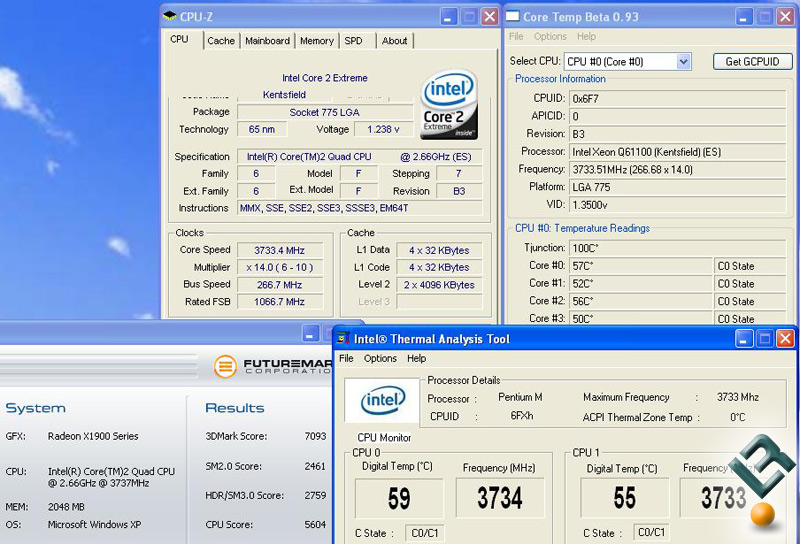The image size is (800, 544).
Task: Click the Get GCPUID button
Action: (x=752, y=62)
